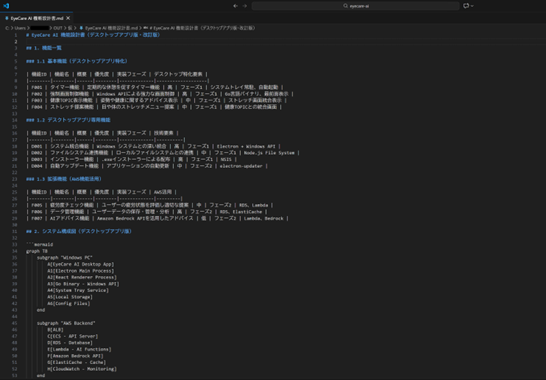This screenshot has width=546, height=380.
Task: Click the line A[EyeCare AI Desktop App]
Action: point(81,264)
